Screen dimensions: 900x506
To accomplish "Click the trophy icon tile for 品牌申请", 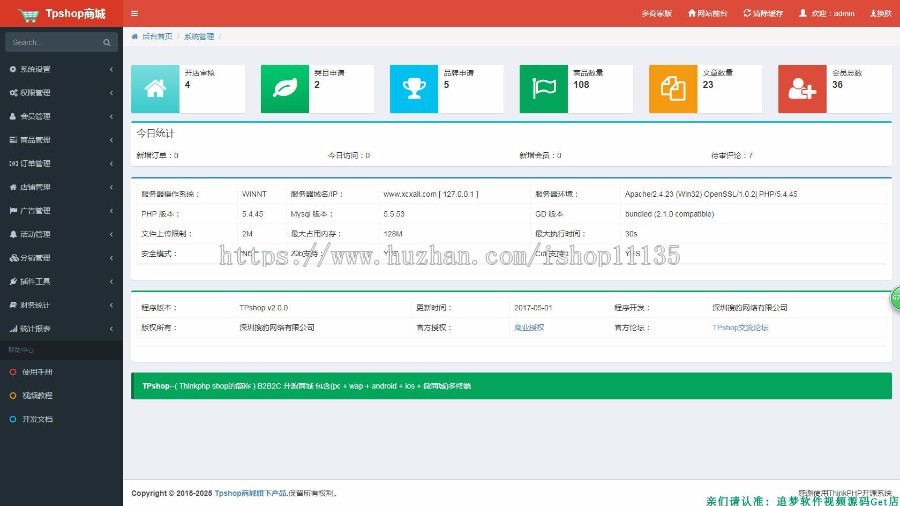I will 414,88.
